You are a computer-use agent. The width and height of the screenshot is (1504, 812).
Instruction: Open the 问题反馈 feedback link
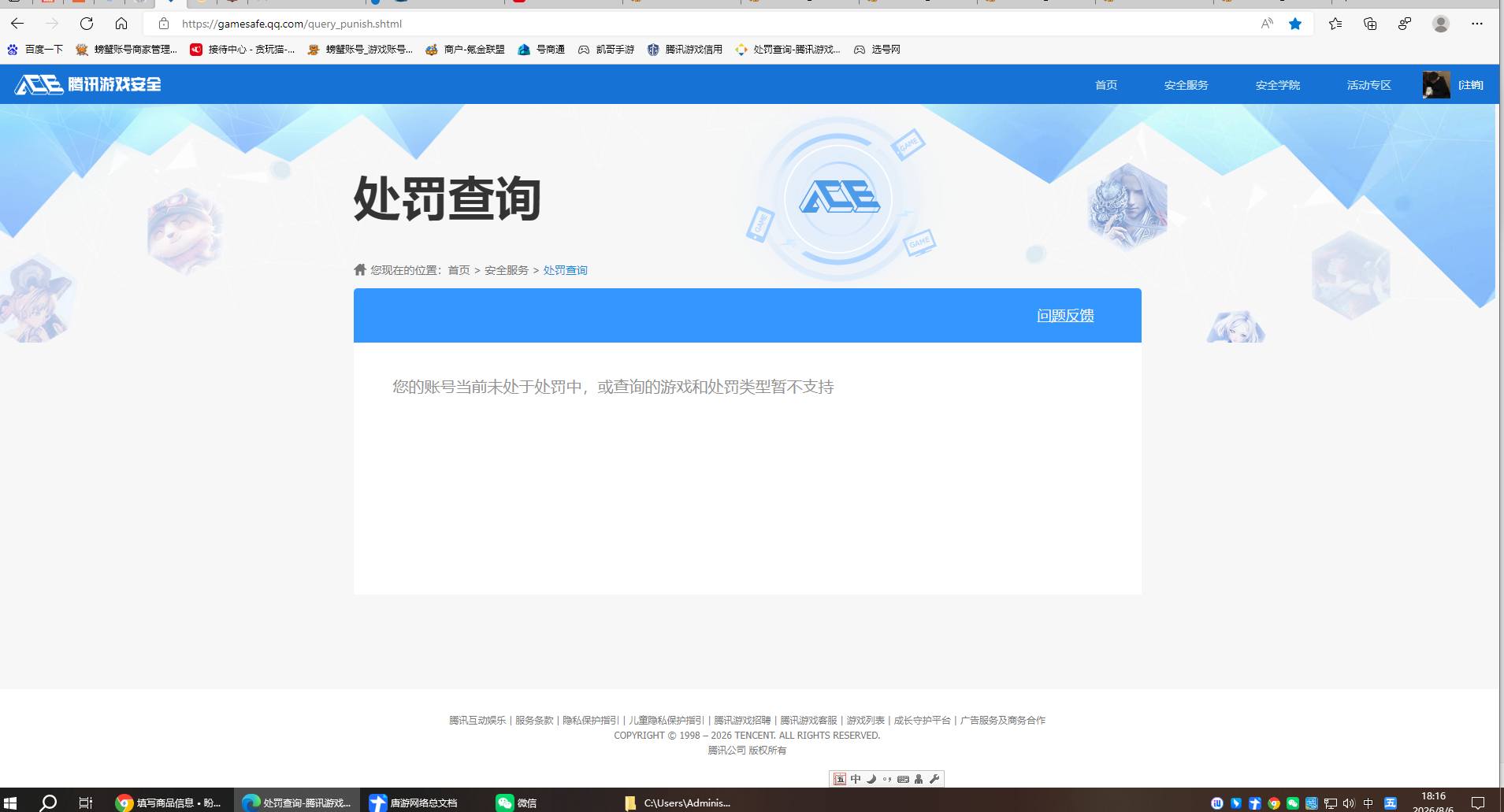click(1065, 316)
